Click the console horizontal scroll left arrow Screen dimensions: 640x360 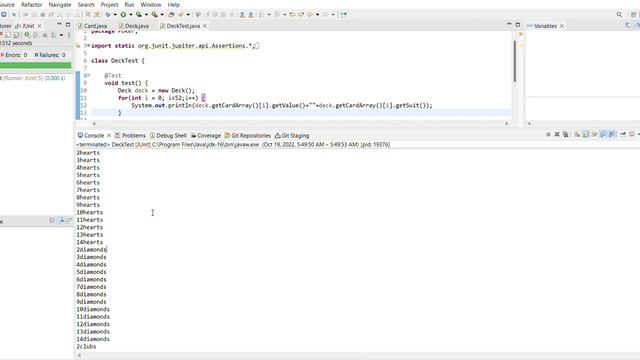click(x=79, y=356)
